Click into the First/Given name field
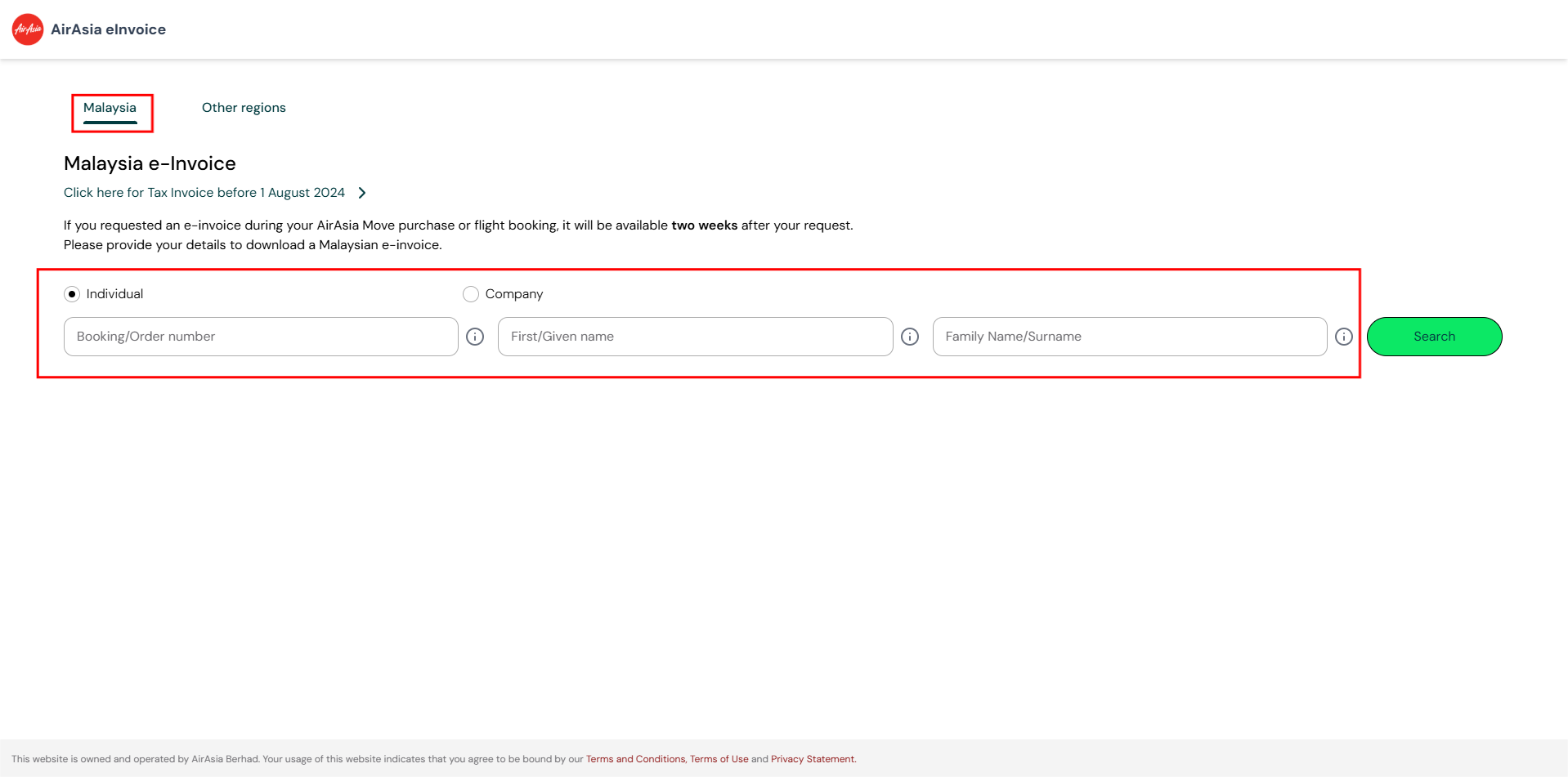The height and width of the screenshot is (777, 1568). click(695, 337)
